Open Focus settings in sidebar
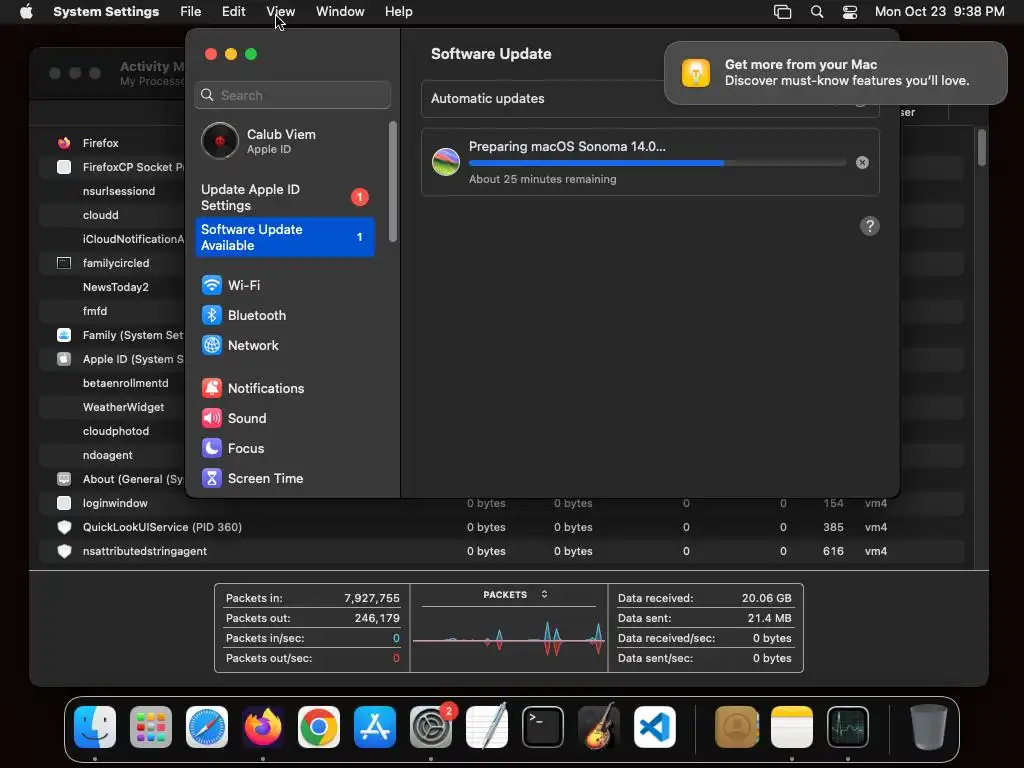This screenshot has width=1024, height=768. pyautogui.click(x=285, y=449)
